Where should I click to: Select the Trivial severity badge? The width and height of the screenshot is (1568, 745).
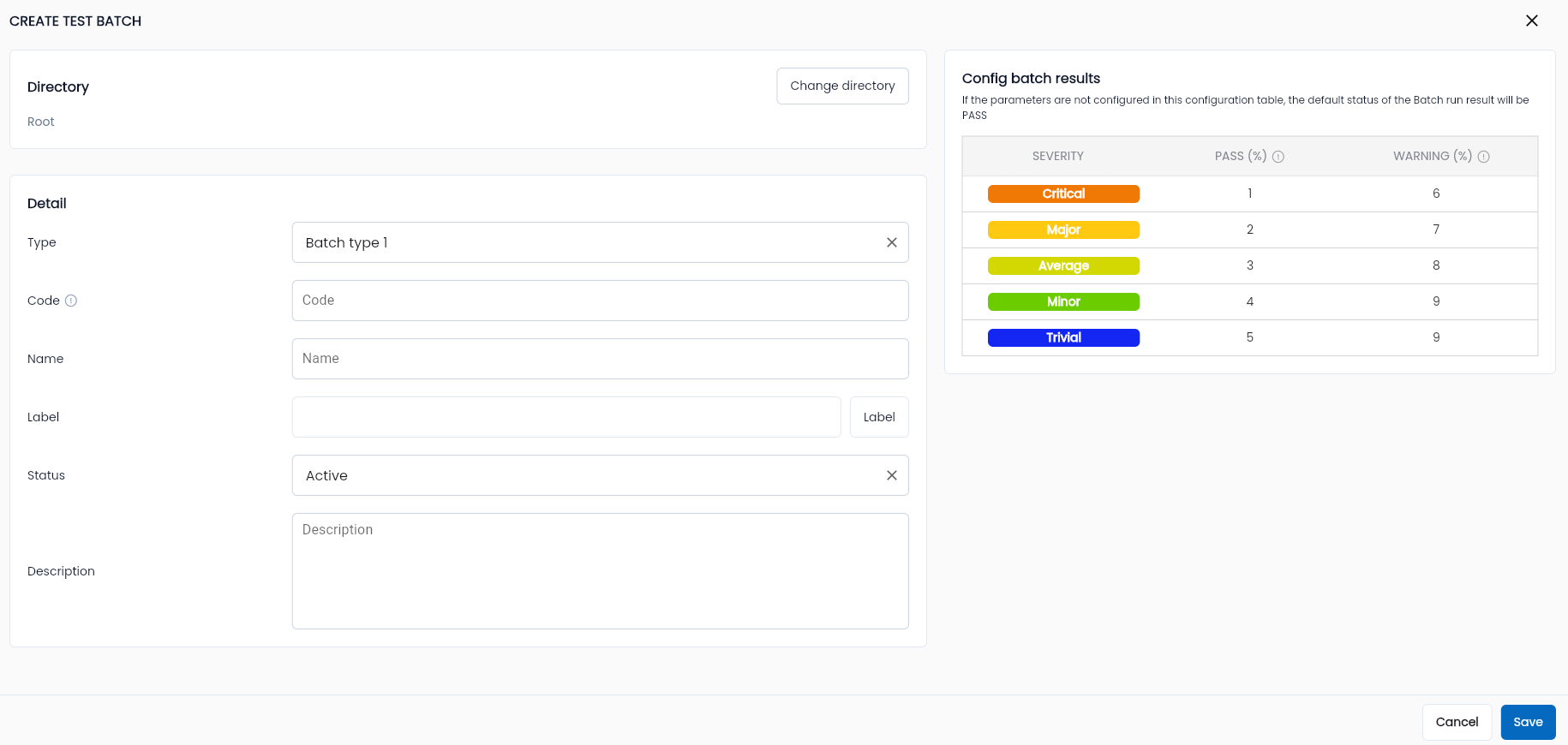[x=1063, y=338]
